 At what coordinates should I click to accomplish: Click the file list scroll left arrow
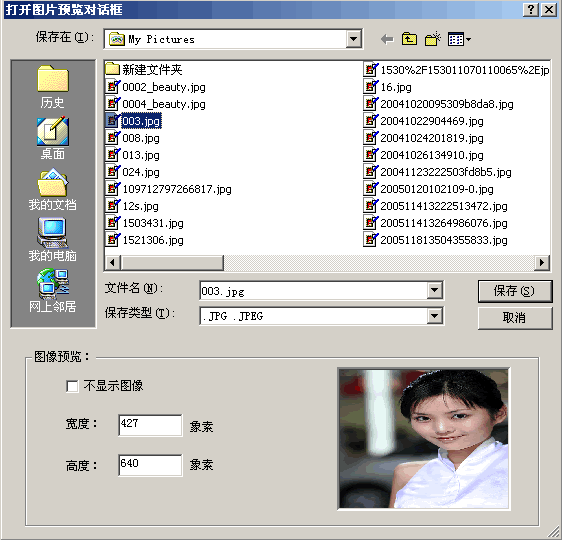tap(112, 263)
